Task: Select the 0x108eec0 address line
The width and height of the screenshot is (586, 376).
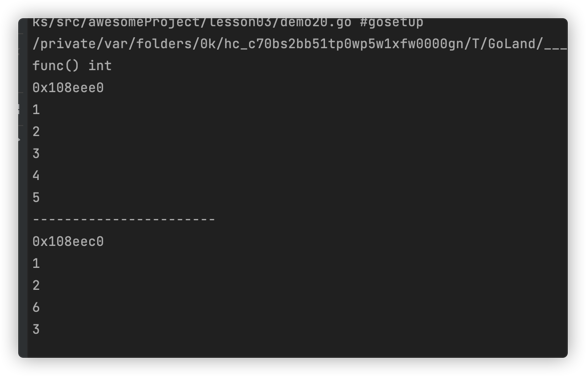Action: coord(68,242)
